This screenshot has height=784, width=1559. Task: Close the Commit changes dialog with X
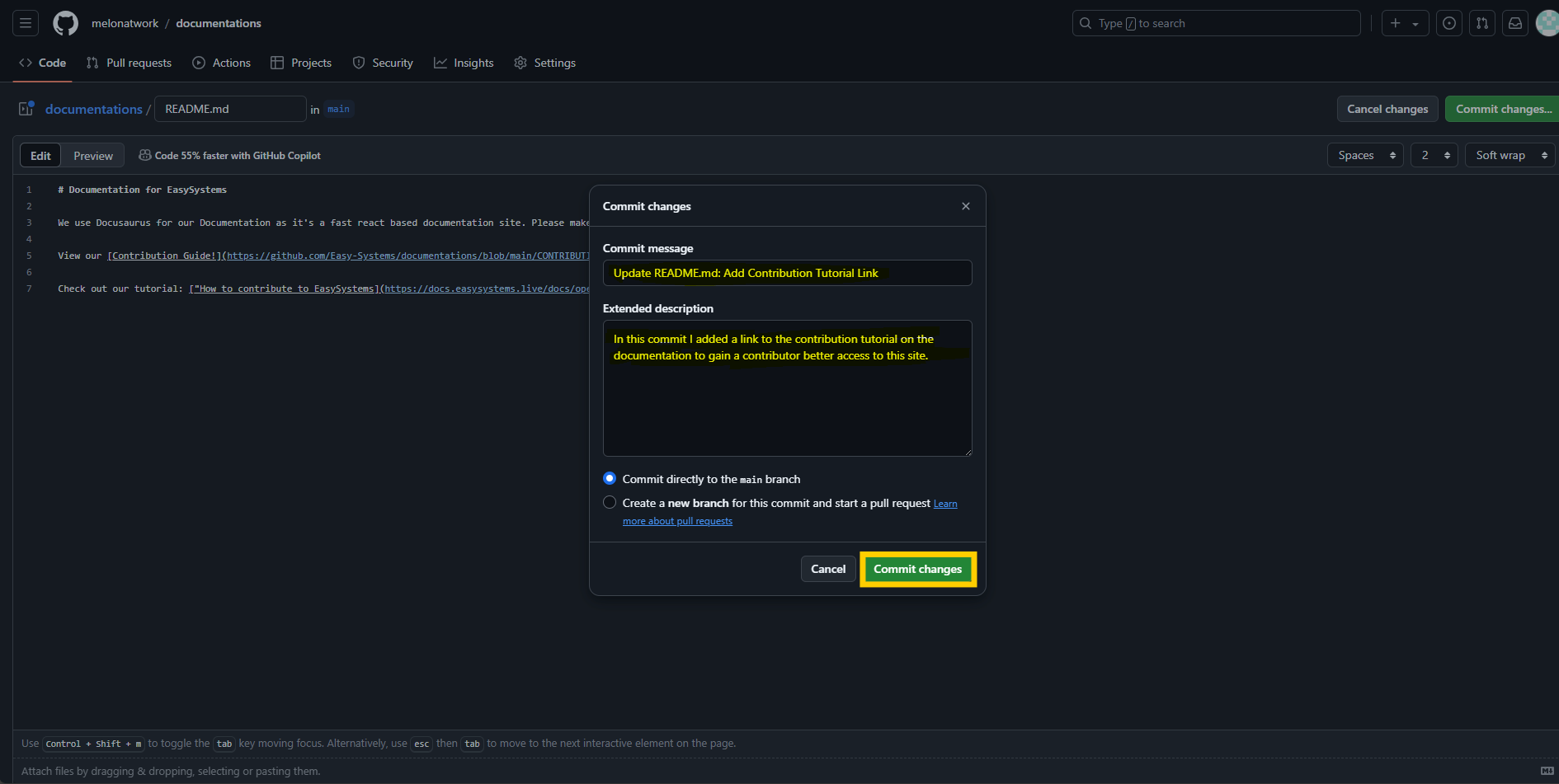965,206
